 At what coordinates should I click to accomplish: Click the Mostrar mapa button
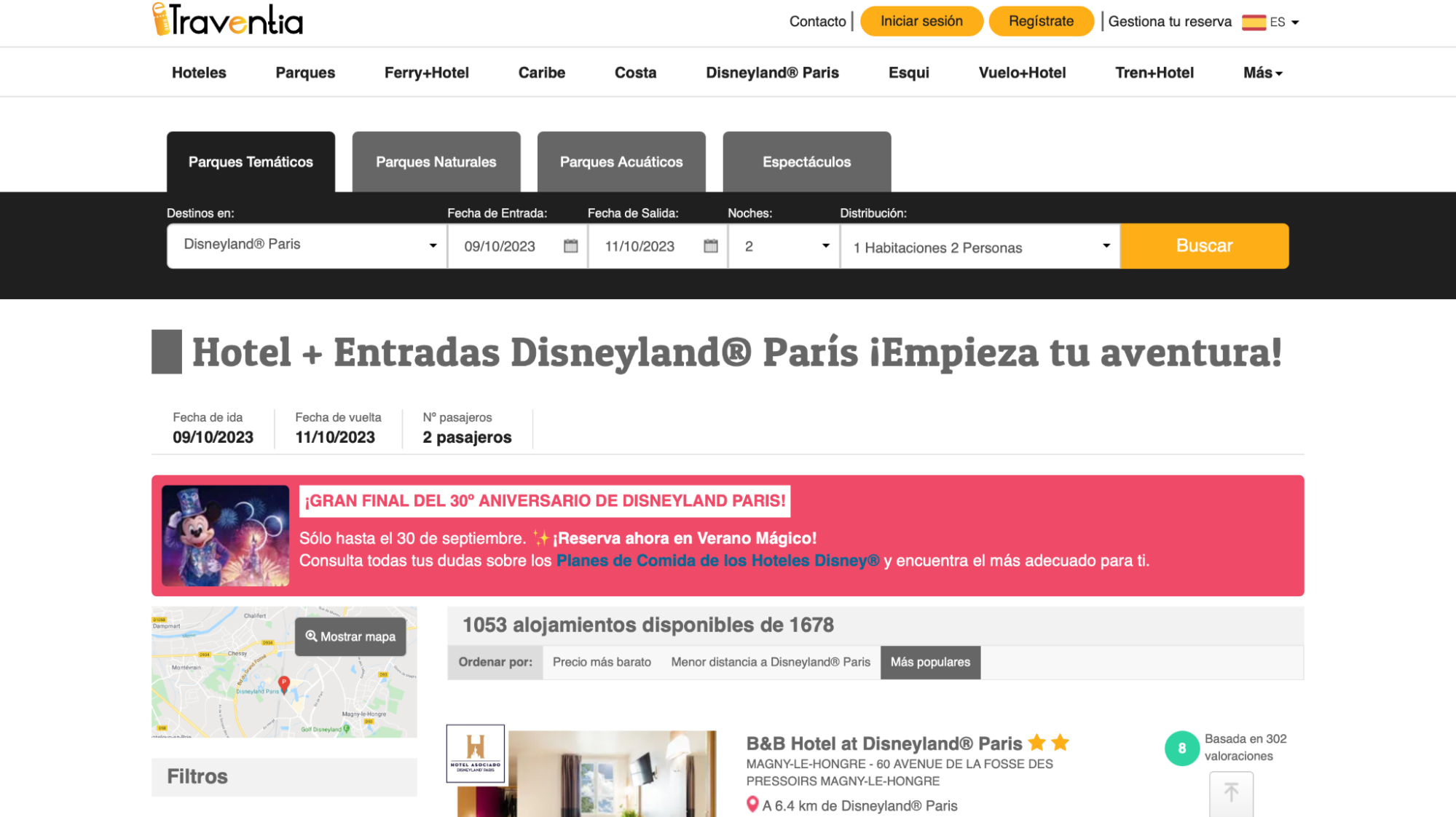(350, 636)
